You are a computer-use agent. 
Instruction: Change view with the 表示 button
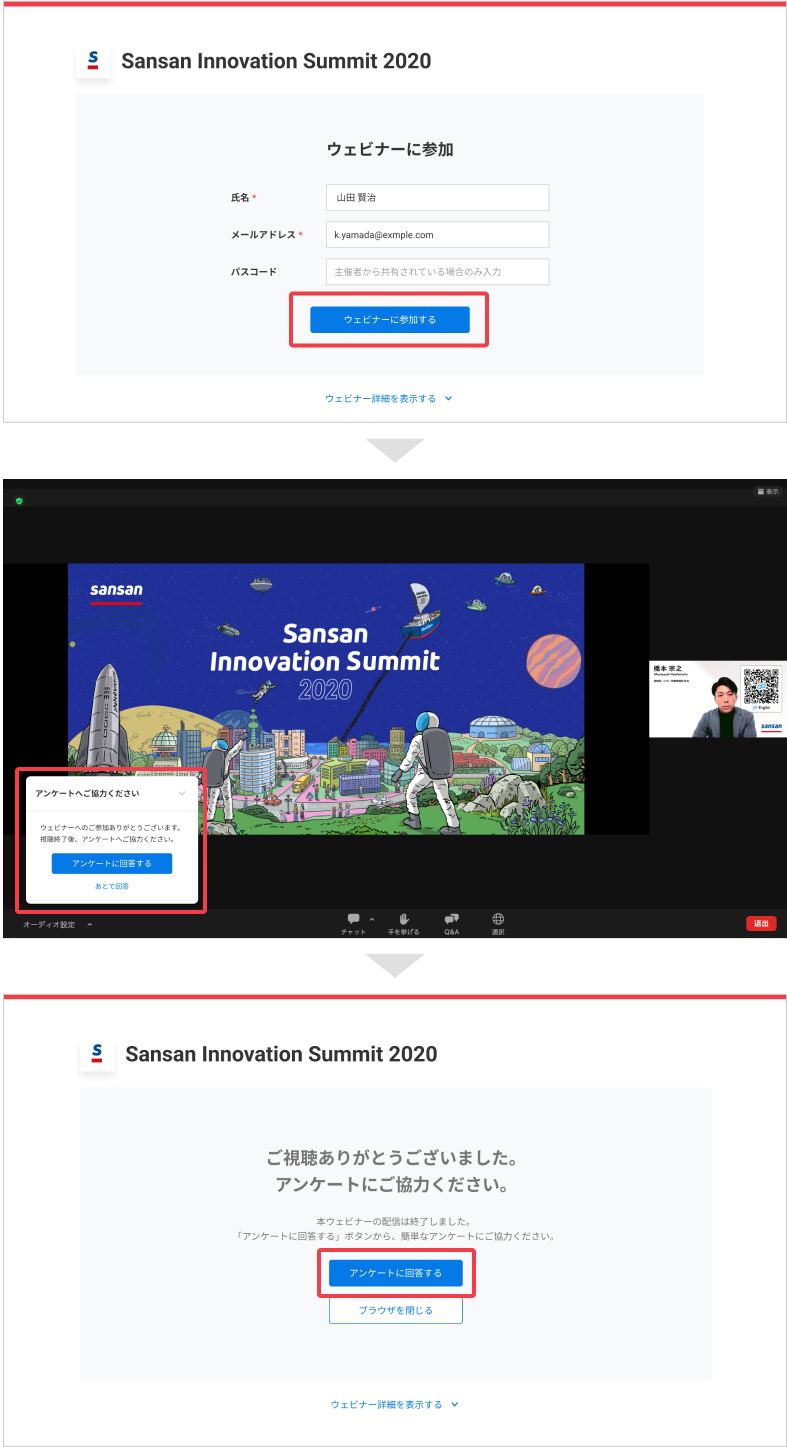pos(767,491)
